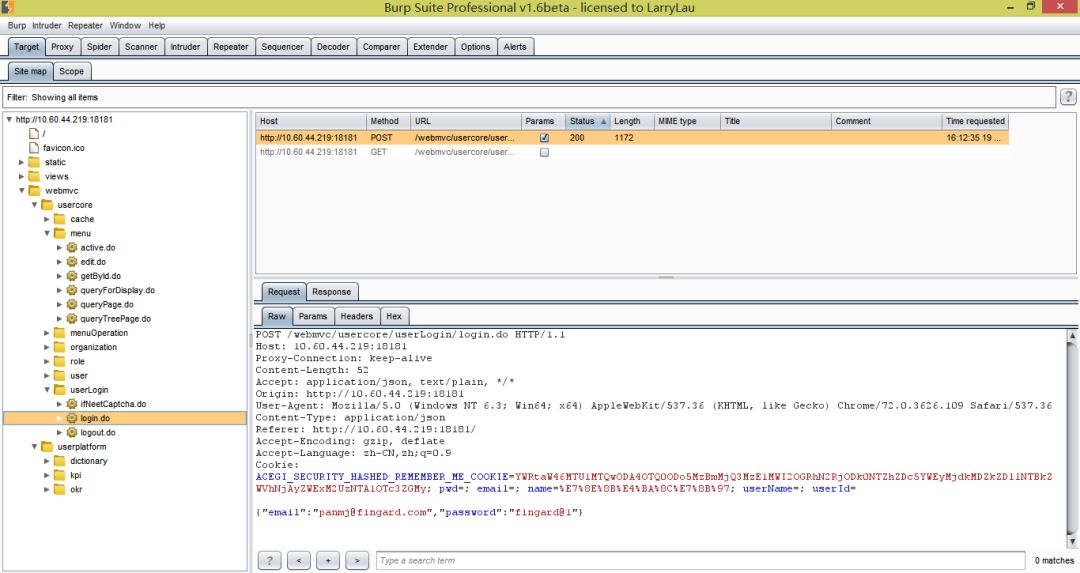Image resolution: width=1080 pixels, height=573 pixels.
Task: Click the root slash file icon
Action: pos(34,133)
